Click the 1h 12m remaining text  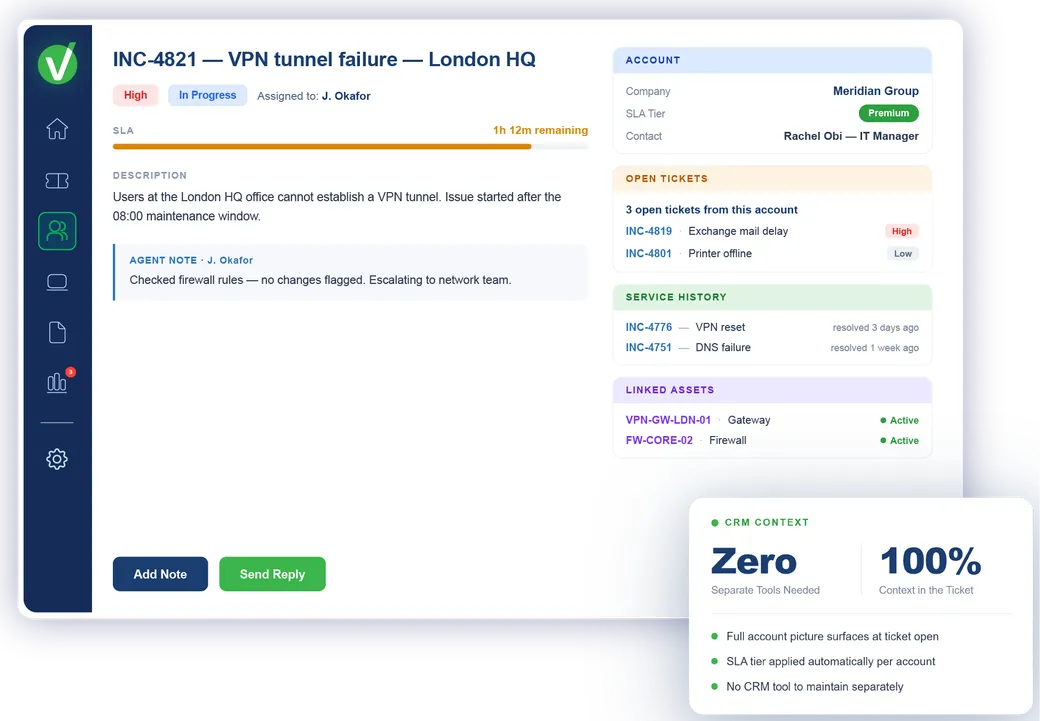[x=540, y=130]
